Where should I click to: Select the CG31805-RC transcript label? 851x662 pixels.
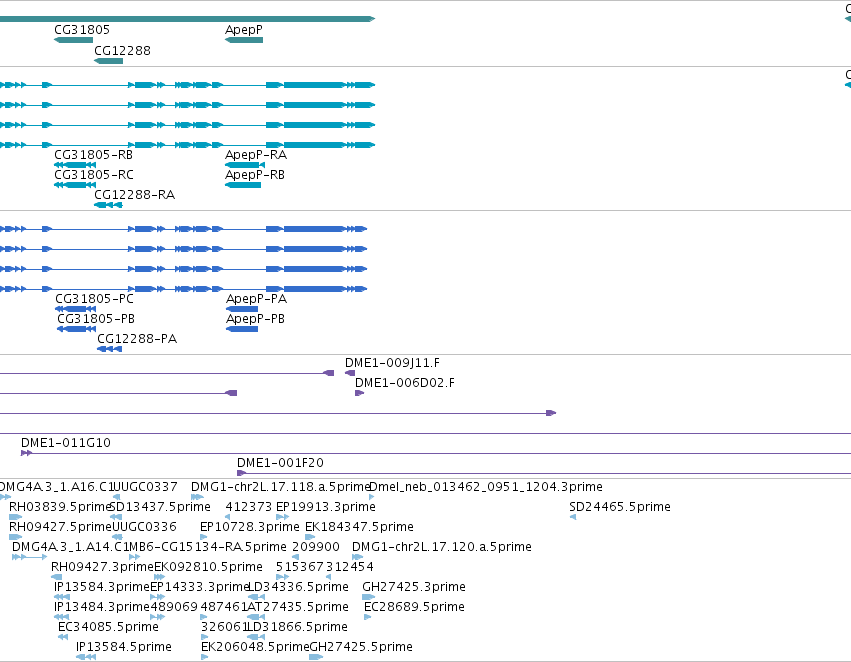click(94, 175)
